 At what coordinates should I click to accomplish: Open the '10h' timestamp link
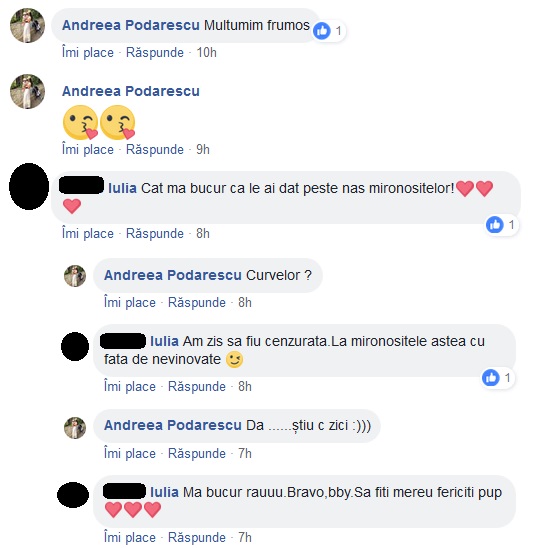[x=206, y=53]
